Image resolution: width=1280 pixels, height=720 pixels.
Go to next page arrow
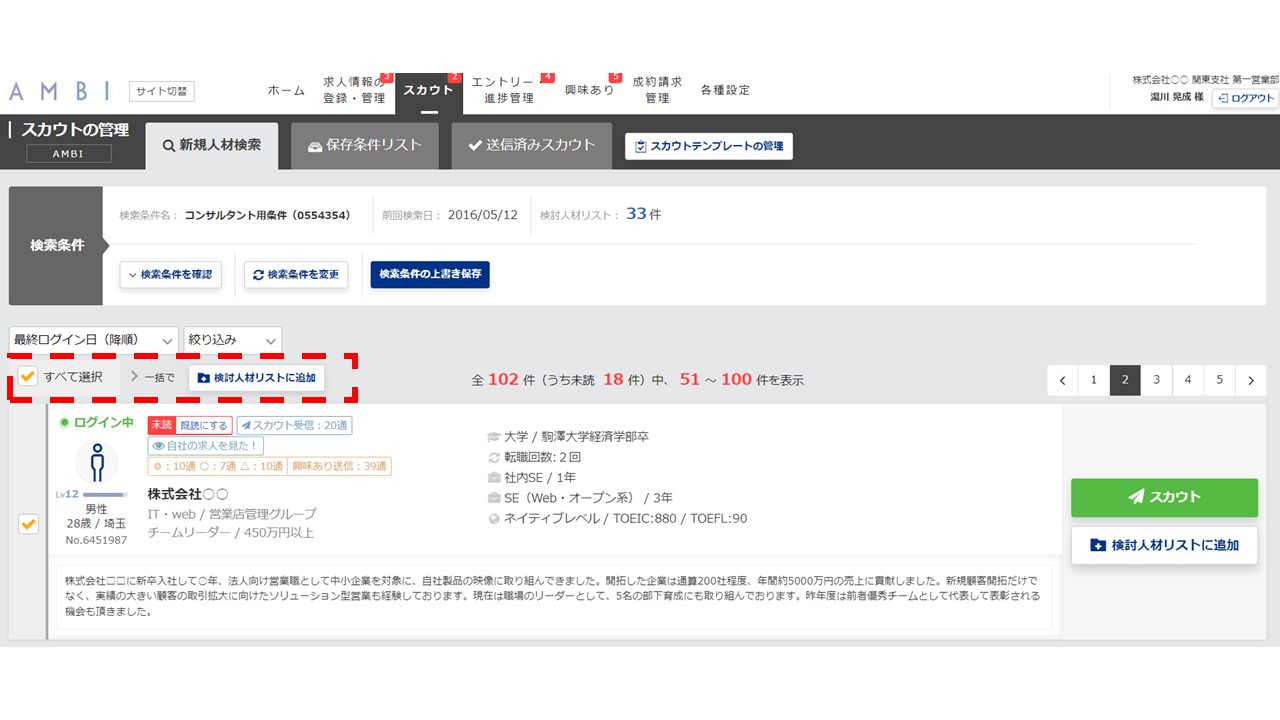pos(1251,380)
